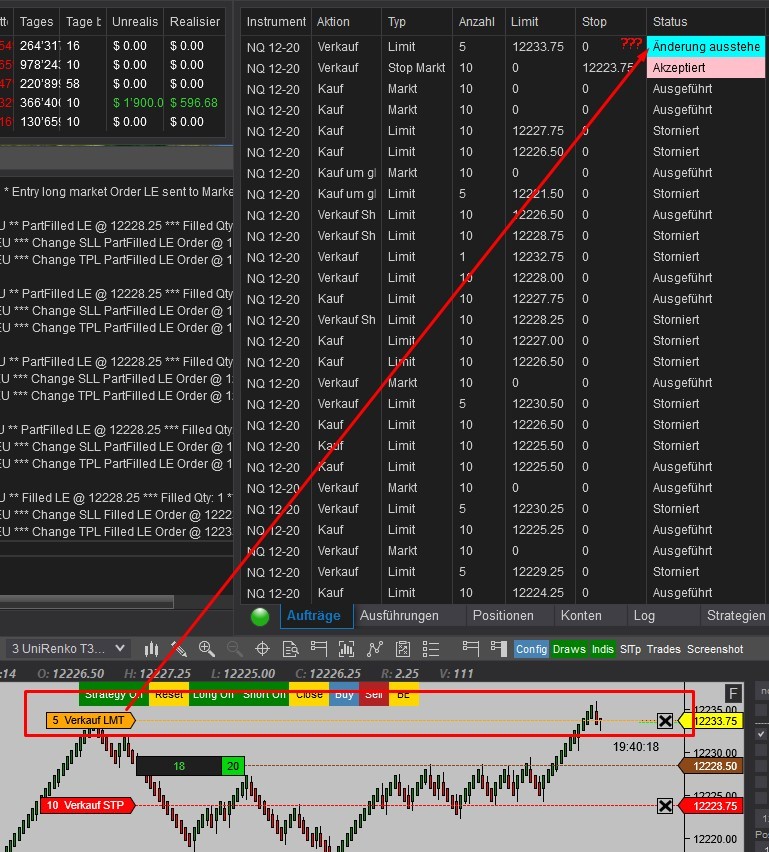The height and width of the screenshot is (852, 769).
Task: Click the red 12223.75 price marker
Action: coord(712,806)
